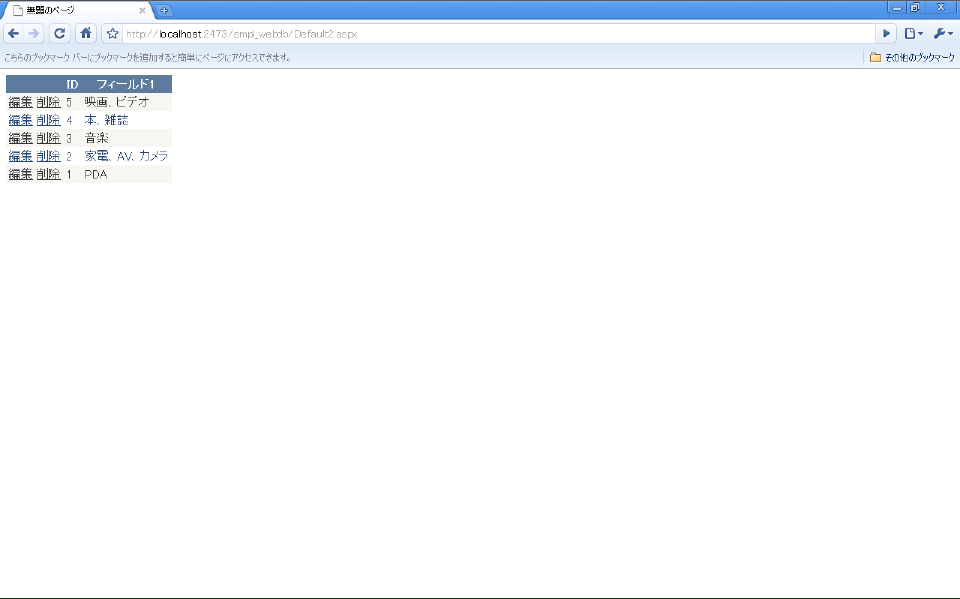
Task: Minimize the browser window
Action: click(897, 7)
